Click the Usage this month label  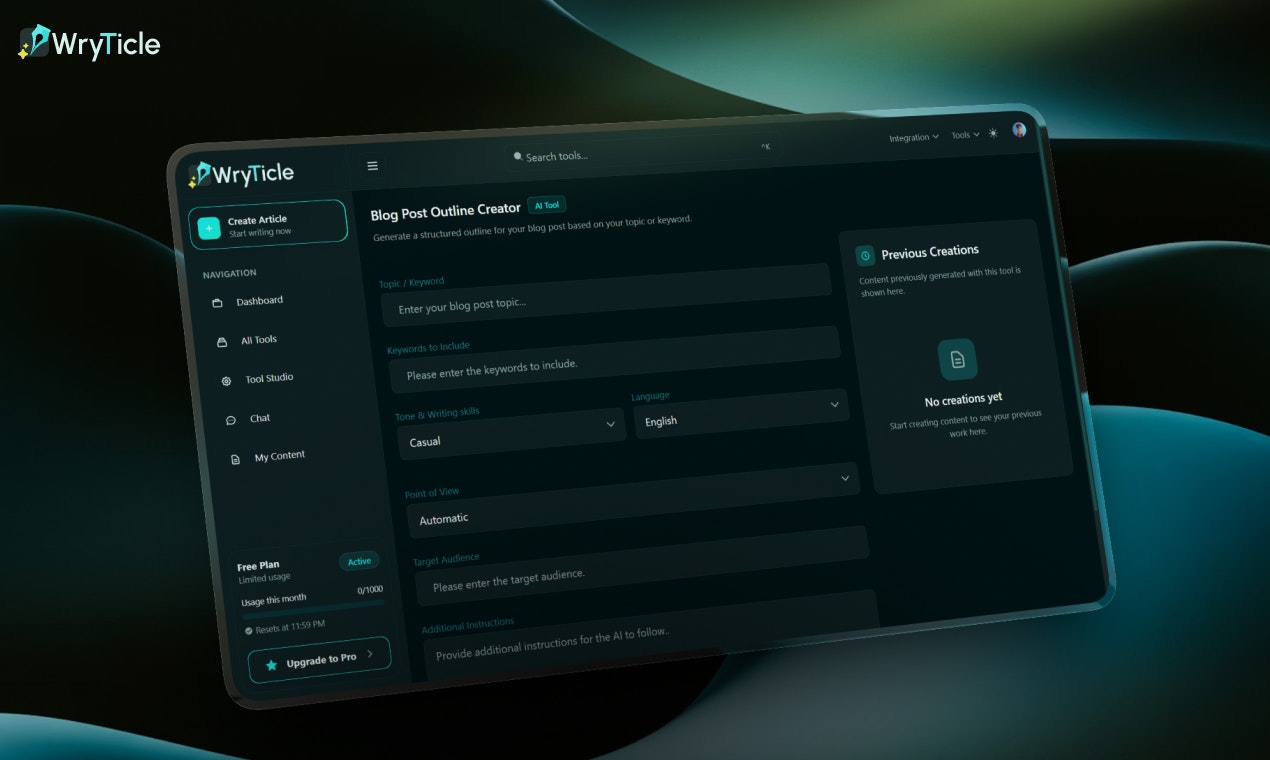point(274,600)
